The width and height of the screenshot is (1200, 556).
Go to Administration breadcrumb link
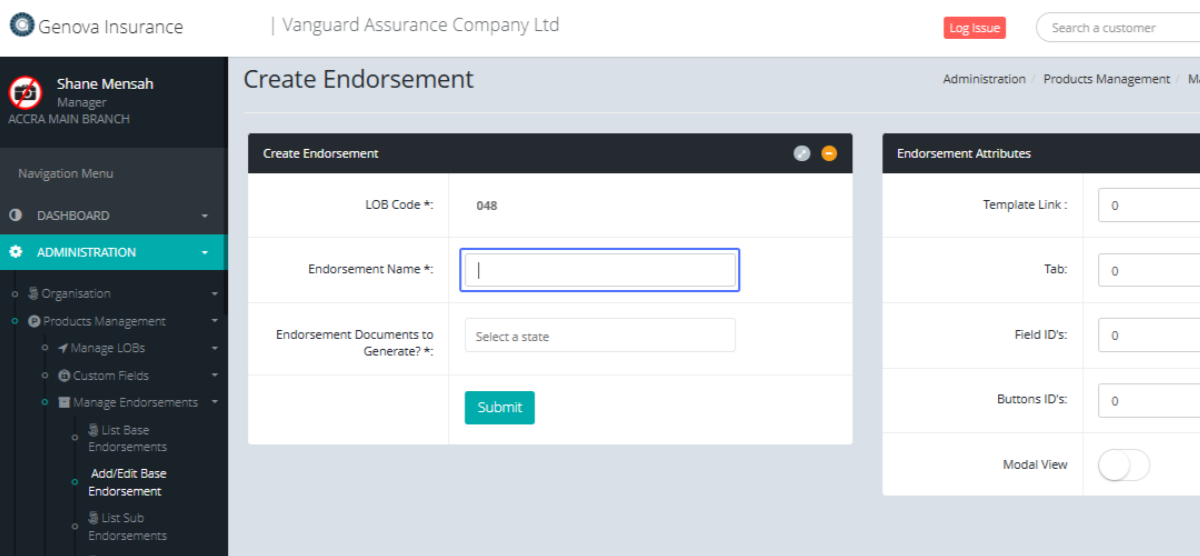tap(984, 79)
